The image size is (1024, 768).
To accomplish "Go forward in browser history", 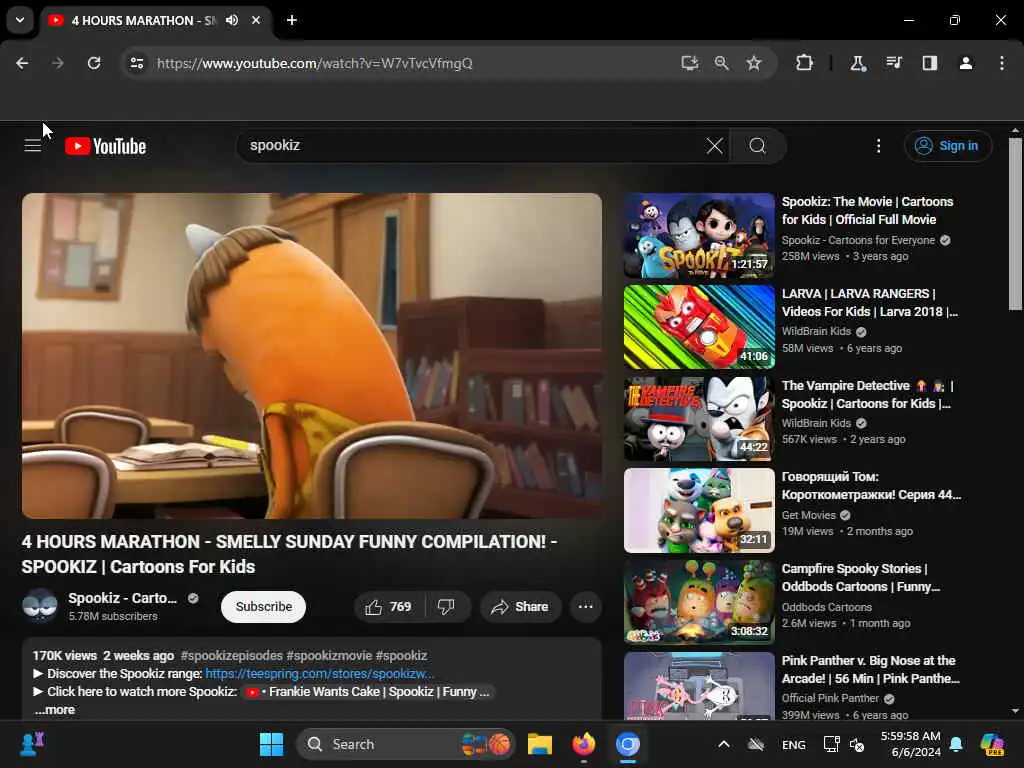I will point(57,63).
